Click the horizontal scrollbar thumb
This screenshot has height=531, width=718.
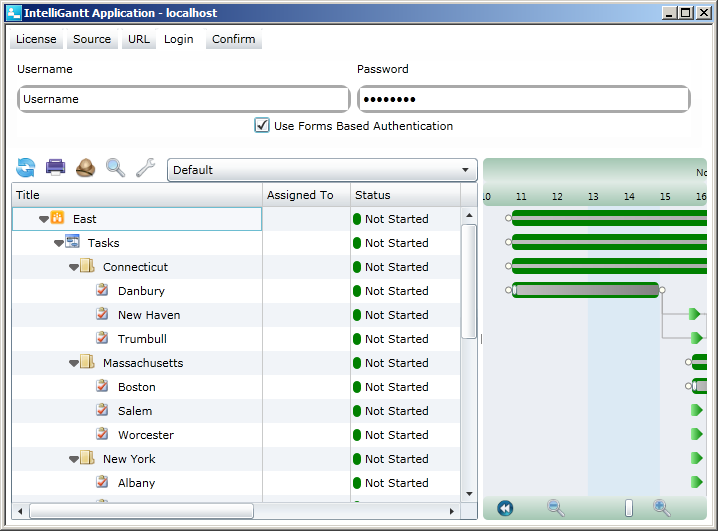(141, 511)
